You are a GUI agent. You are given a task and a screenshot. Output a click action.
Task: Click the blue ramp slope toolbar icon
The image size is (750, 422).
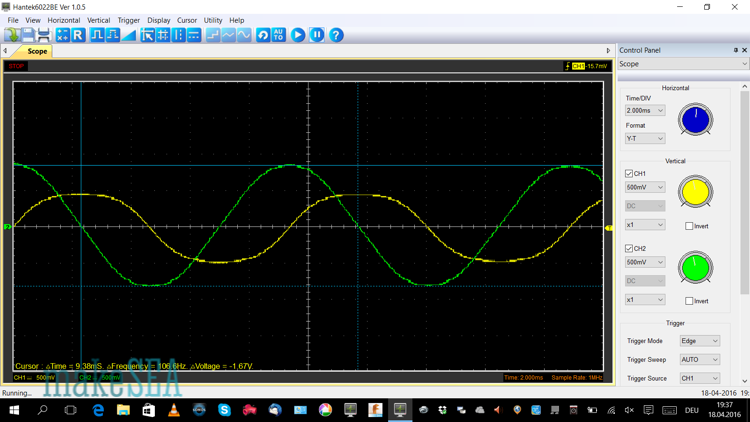(129, 35)
